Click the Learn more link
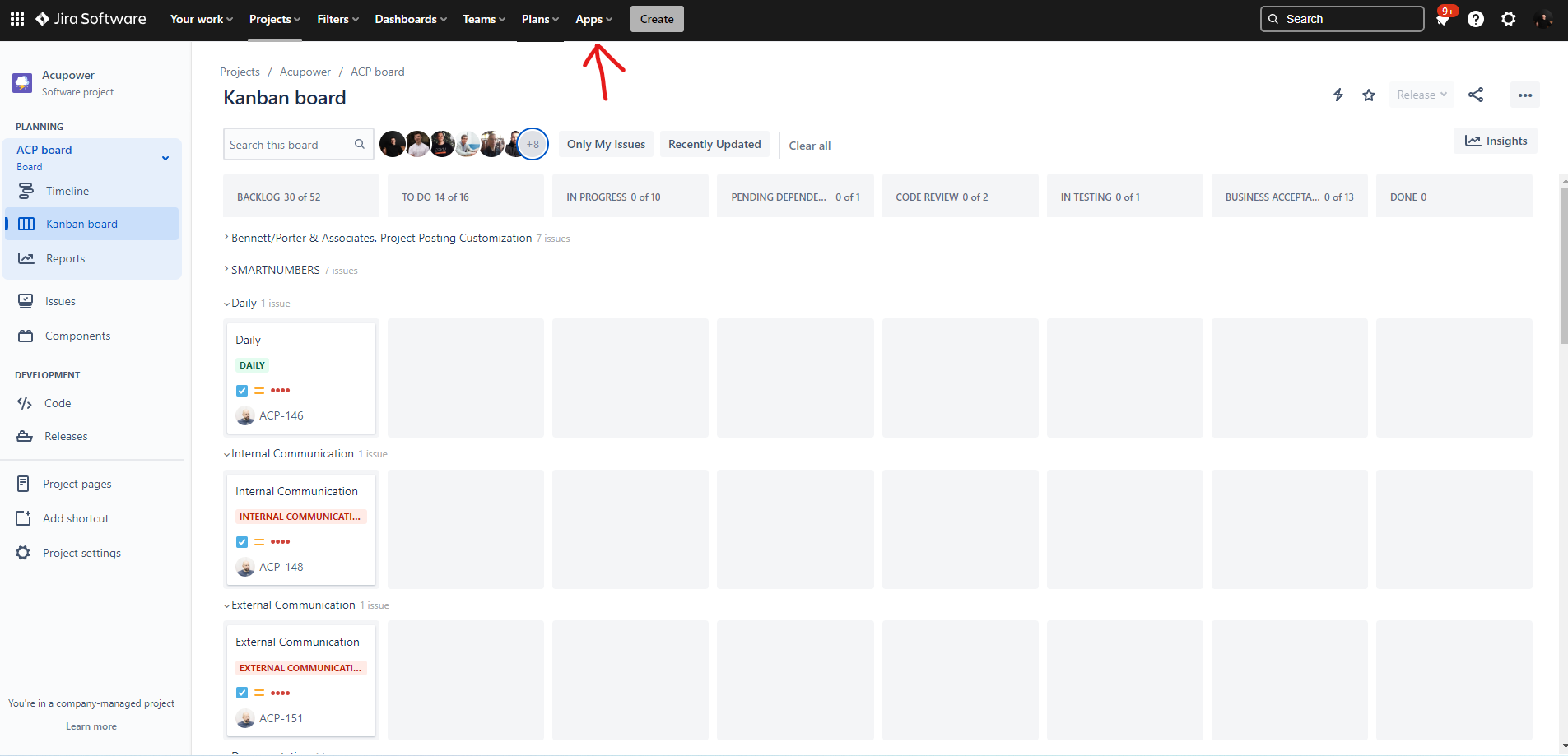Image resolution: width=1568 pixels, height=756 pixels. tap(91, 726)
